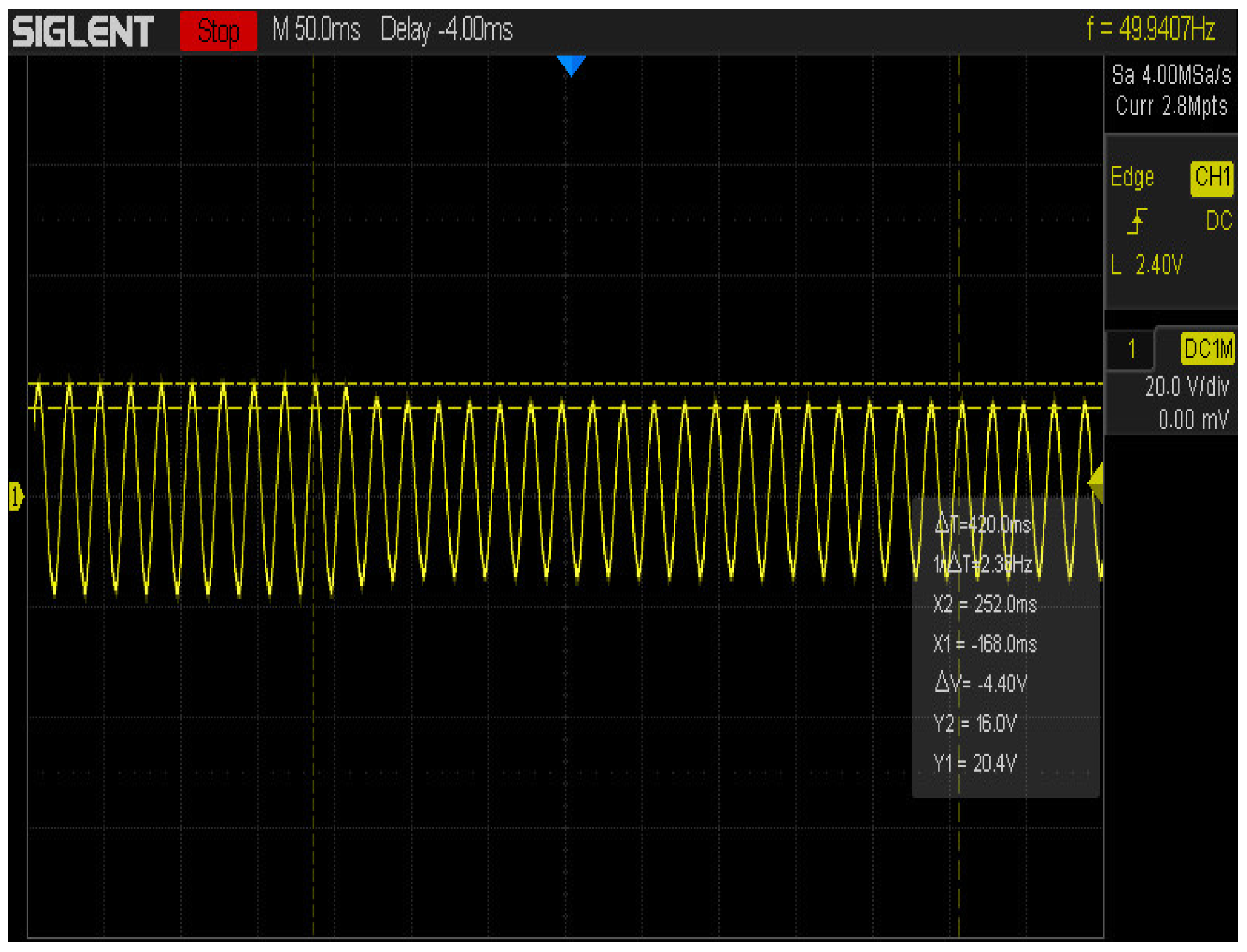Click the SIGLENT logo
The image size is (1247, 952).
(x=83, y=31)
